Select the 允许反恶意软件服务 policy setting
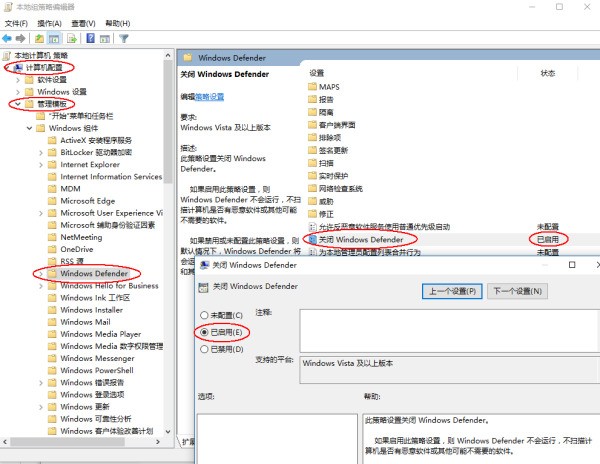Image resolution: width=600 pixels, height=464 pixels. click(x=379, y=227)
